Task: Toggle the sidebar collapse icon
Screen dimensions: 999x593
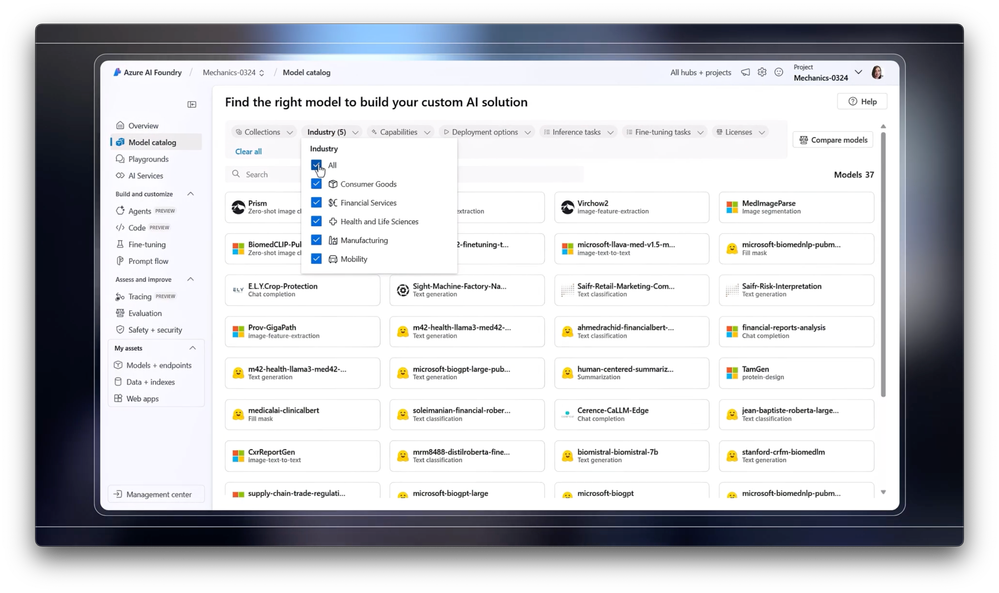Action: (x=192, y=104)
